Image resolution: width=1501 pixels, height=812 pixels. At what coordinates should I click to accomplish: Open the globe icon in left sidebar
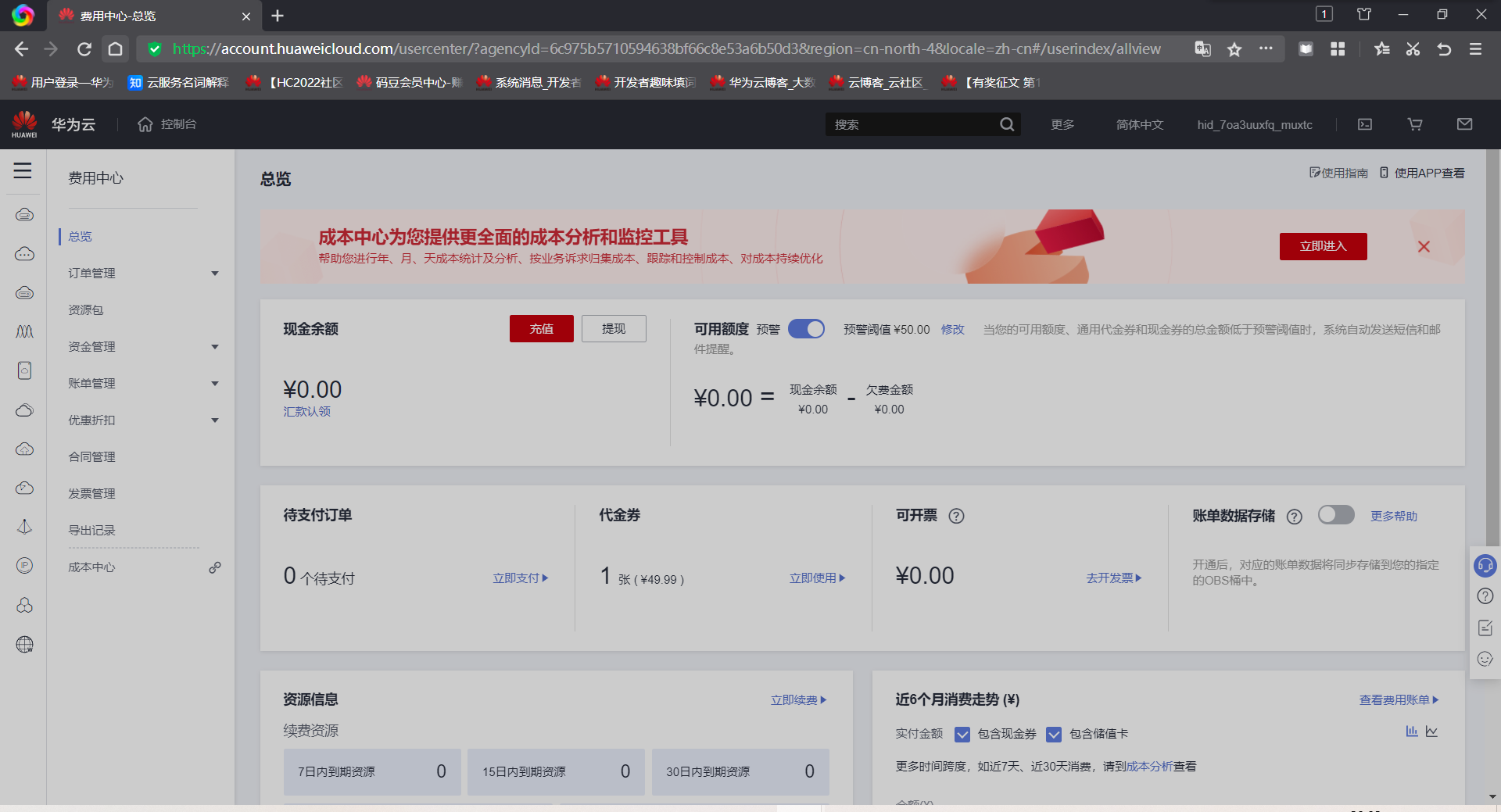coord(25,644)
